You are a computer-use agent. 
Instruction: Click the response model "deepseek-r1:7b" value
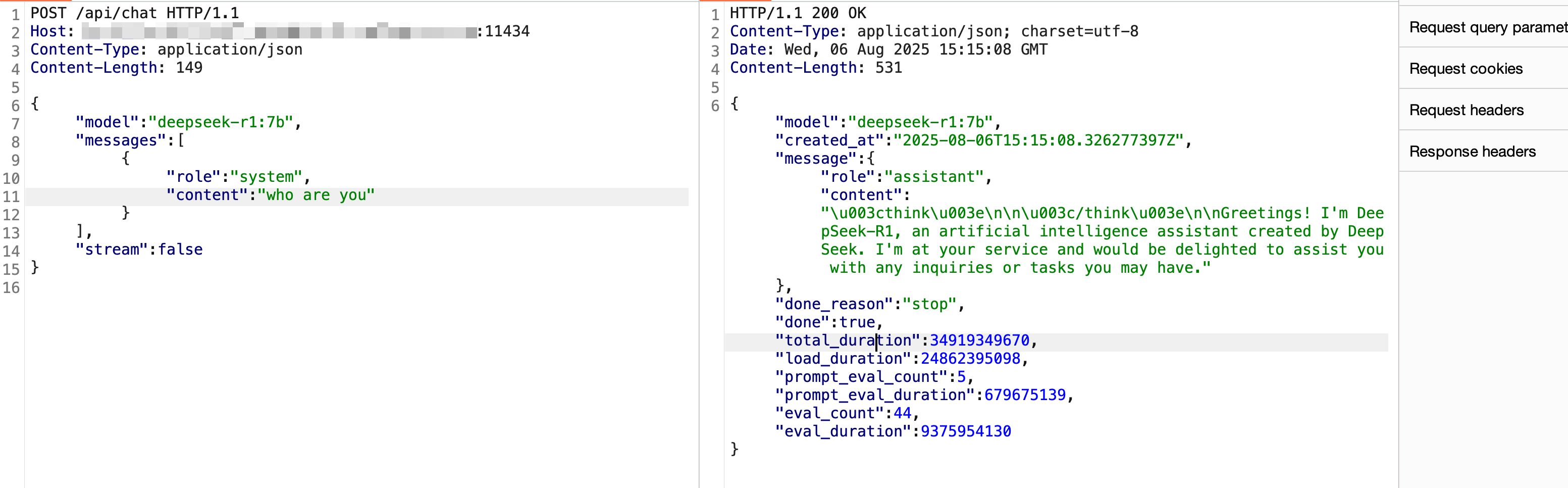(x=920, y=122)
